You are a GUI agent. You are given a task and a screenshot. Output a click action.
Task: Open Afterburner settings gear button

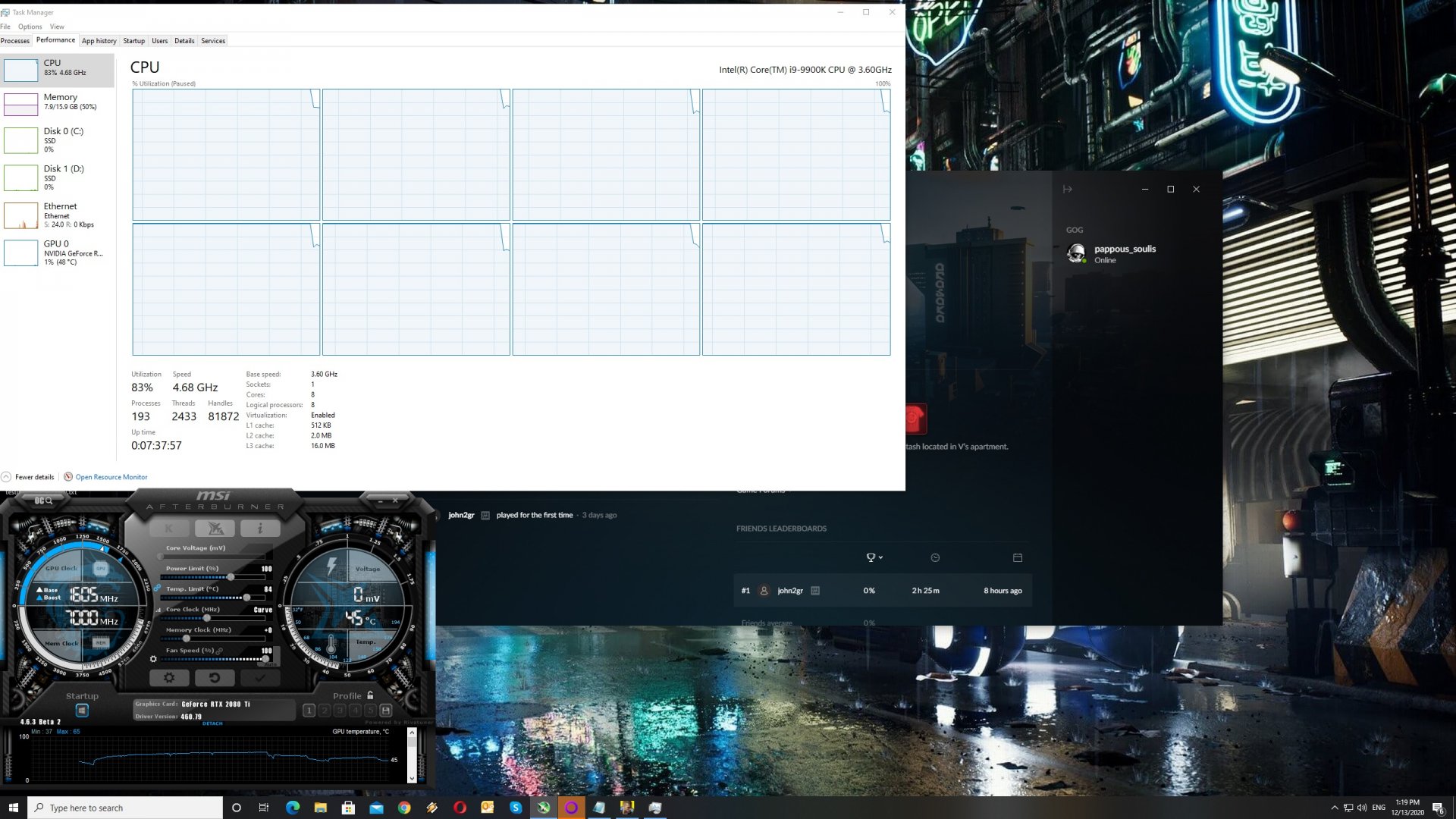point(169,678)
